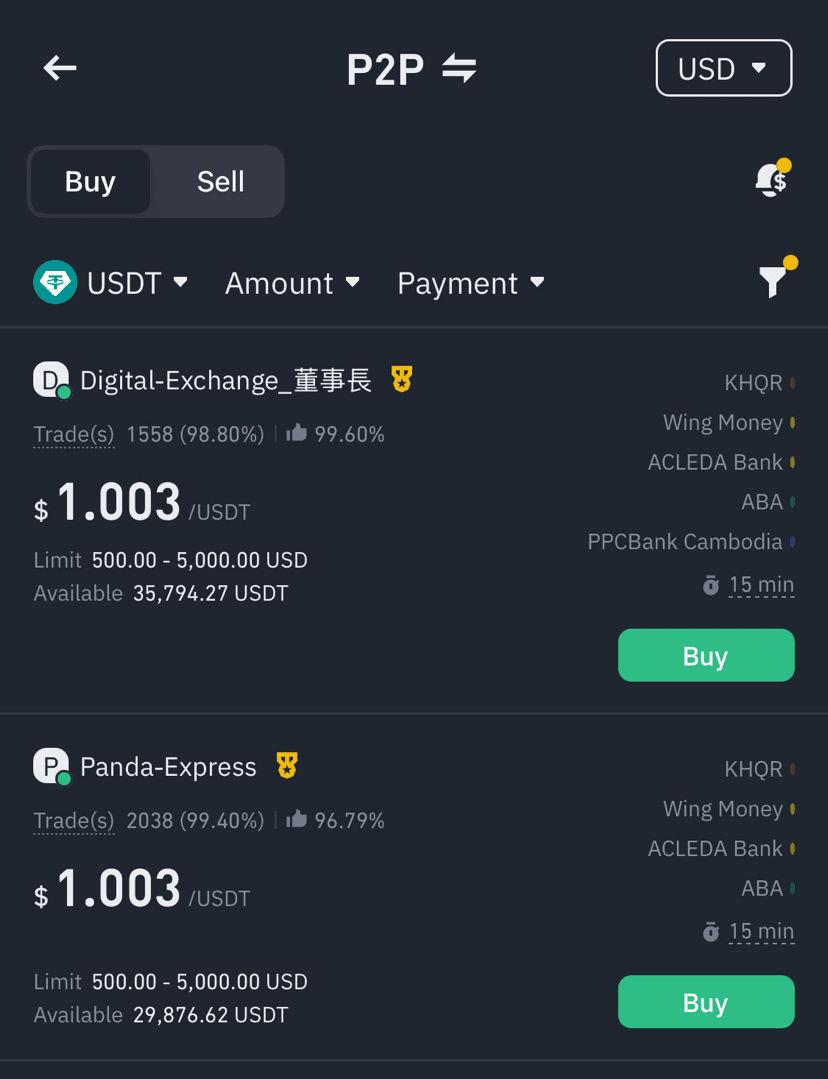Tap the Panda-Express merchant avatar
Screen dimensions: 828x1079
pos(51,767)
